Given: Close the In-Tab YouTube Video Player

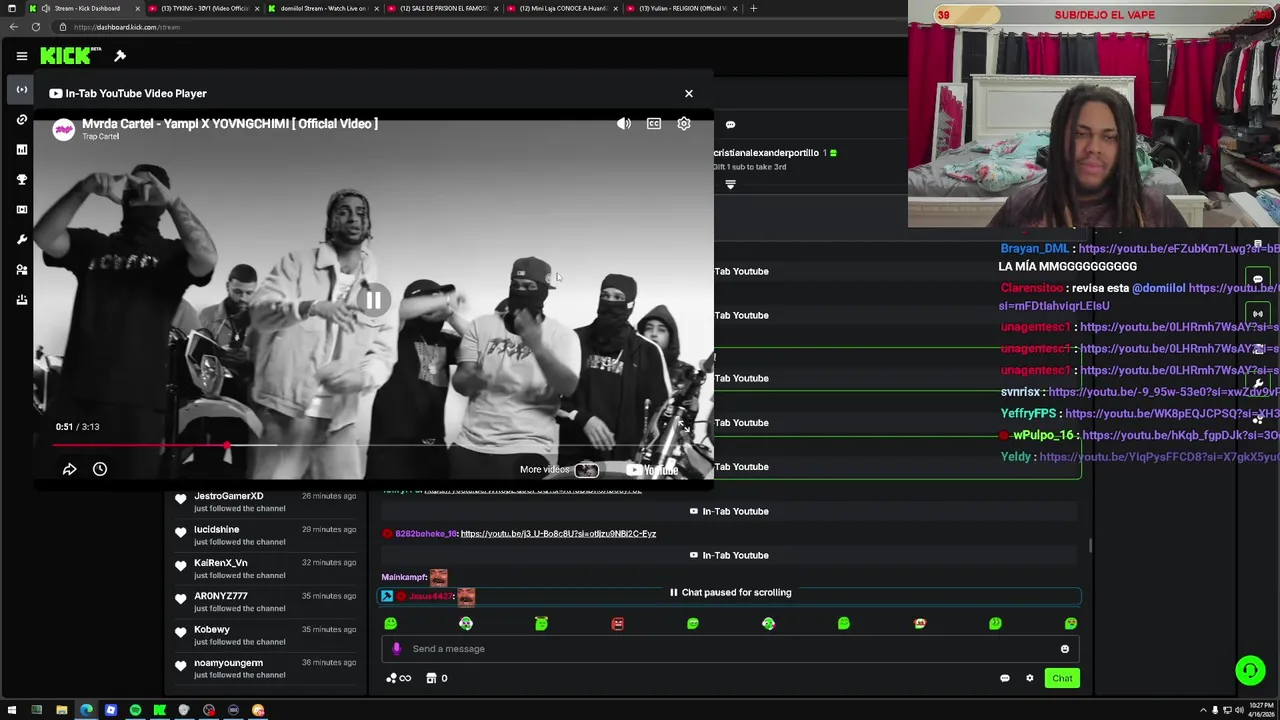Looking at the screenshot, I should (688, 93).
